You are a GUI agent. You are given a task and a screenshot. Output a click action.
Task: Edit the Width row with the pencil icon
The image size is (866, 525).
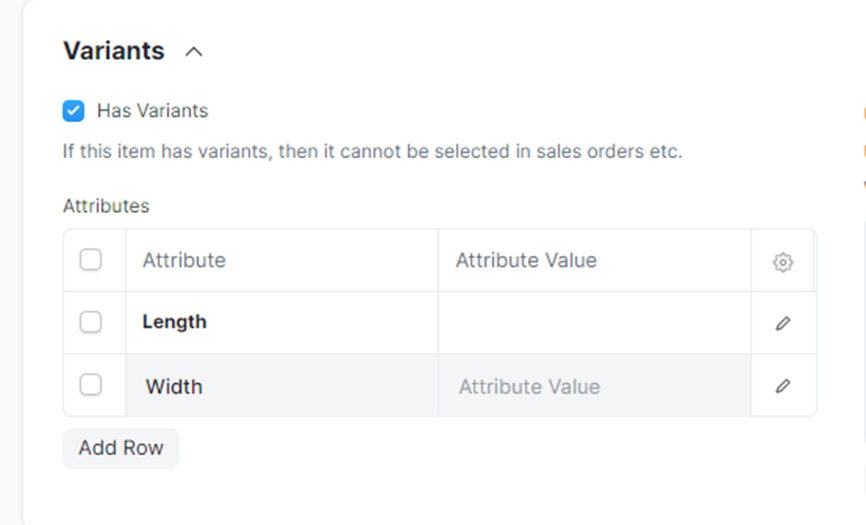click(x=783, y=386)
